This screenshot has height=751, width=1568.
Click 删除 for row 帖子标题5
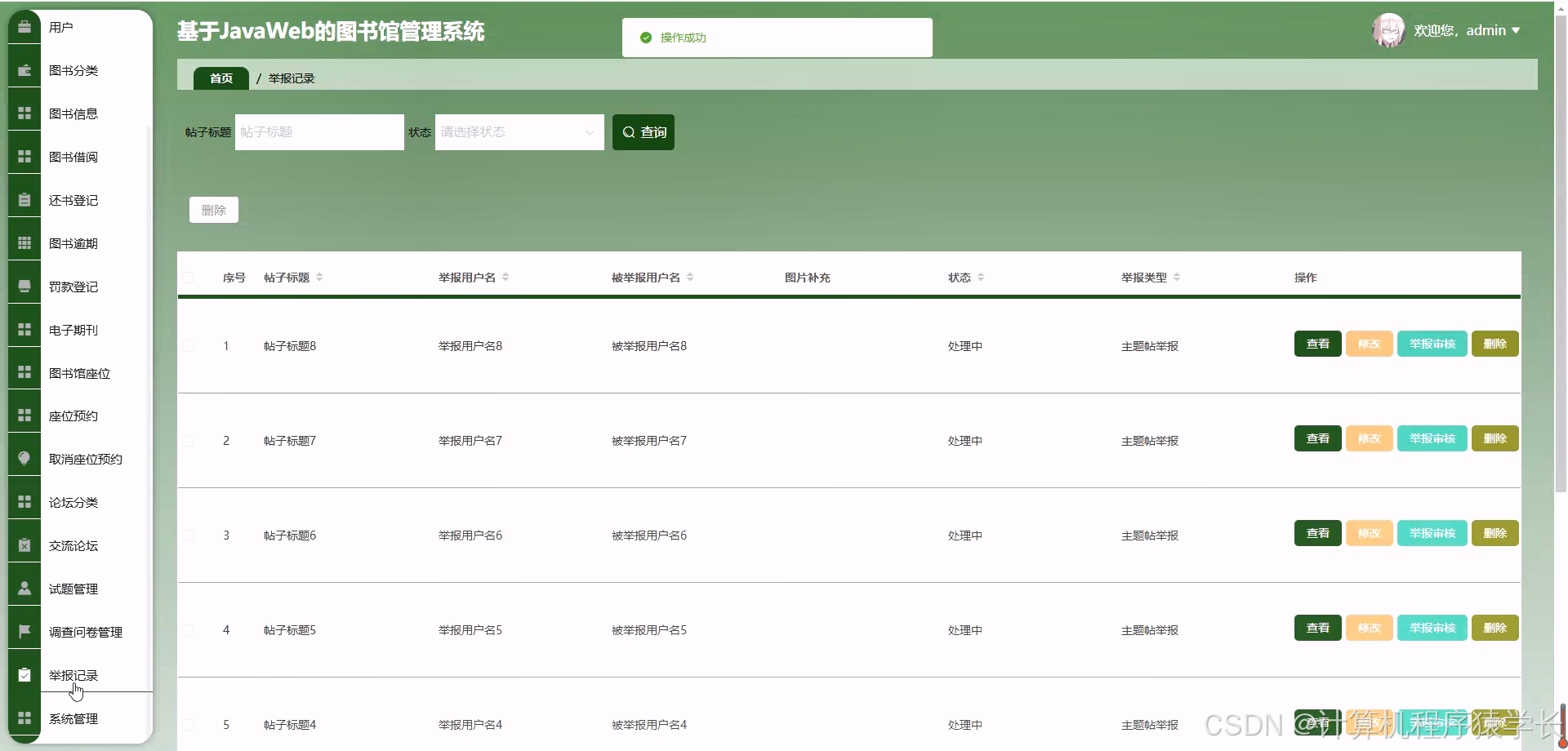point(1495,628)
